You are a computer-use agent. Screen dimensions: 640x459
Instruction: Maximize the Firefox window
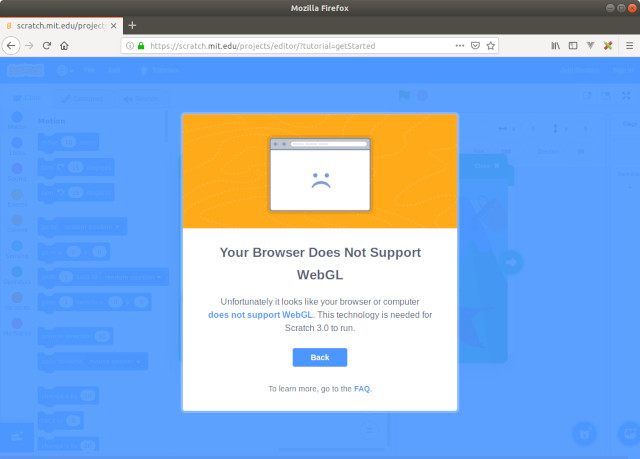621,8
